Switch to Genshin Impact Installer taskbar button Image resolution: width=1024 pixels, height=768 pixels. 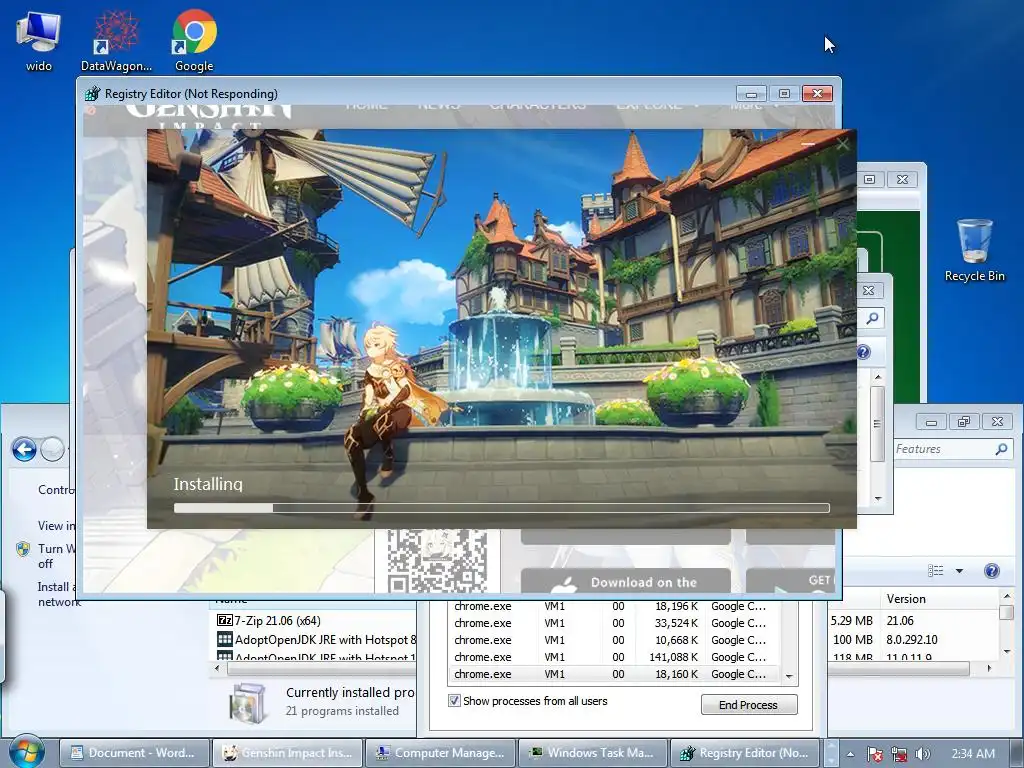tap(287, 753)
